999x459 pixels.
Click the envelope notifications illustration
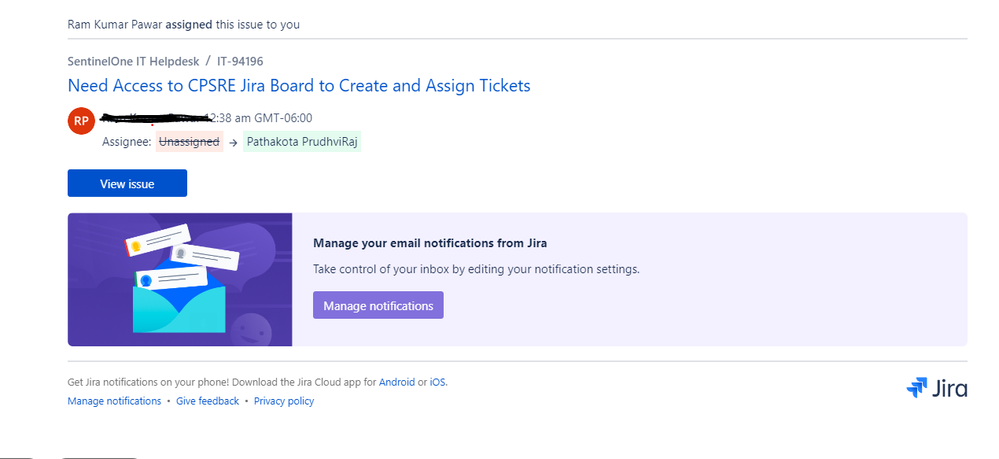click(180, 279)
